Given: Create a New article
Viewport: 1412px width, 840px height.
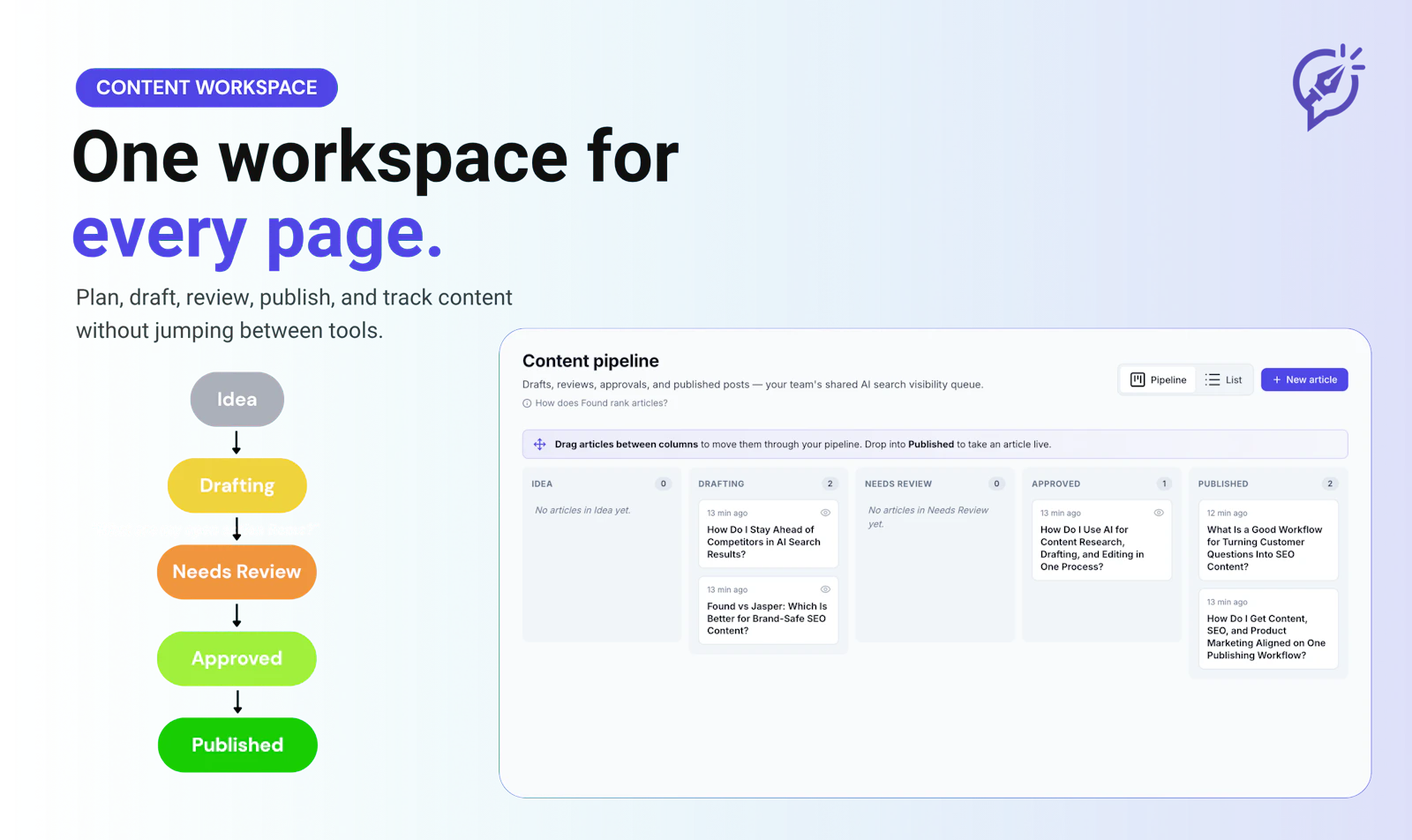Looking at the screenshot, I should click(x=1304, y=379).
